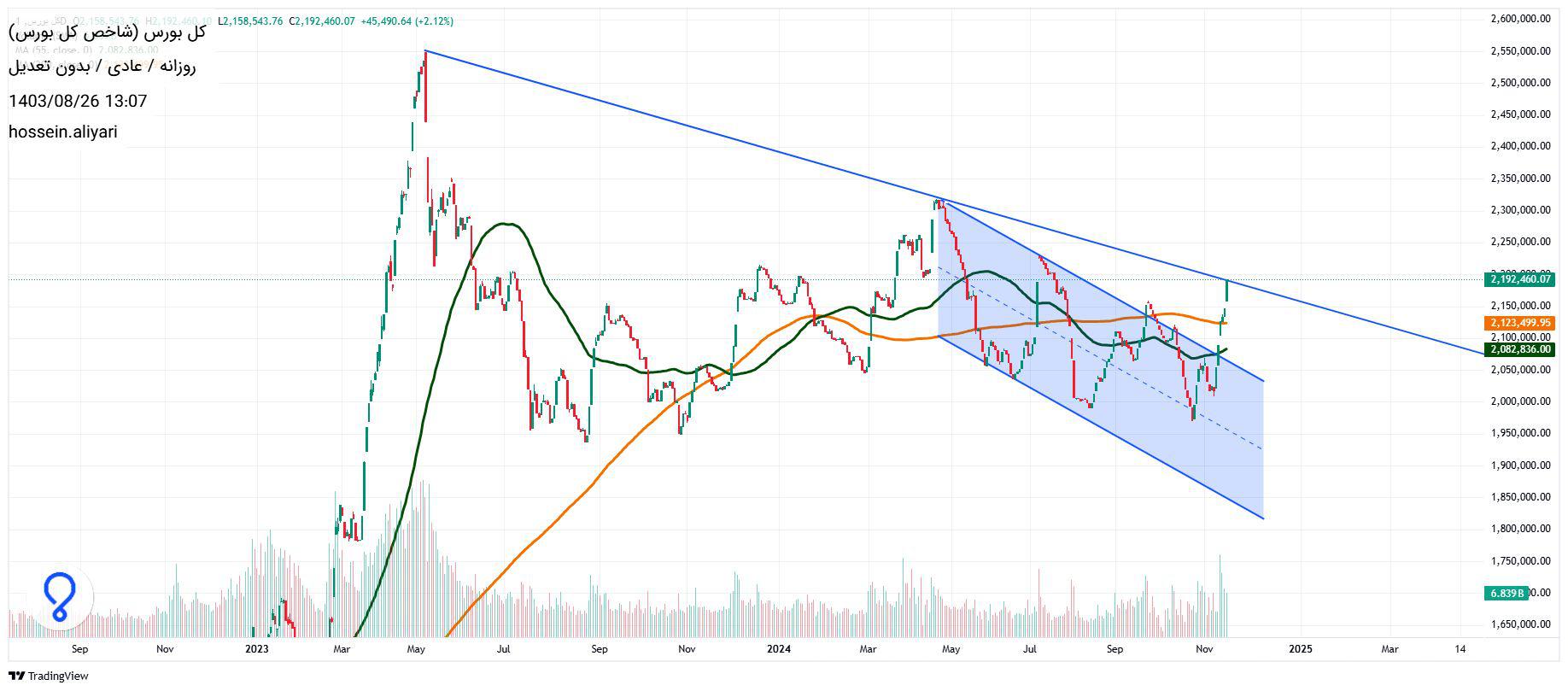Click the Nov label left of 2023
1568x691 pixels.
(x=165, y=649)
